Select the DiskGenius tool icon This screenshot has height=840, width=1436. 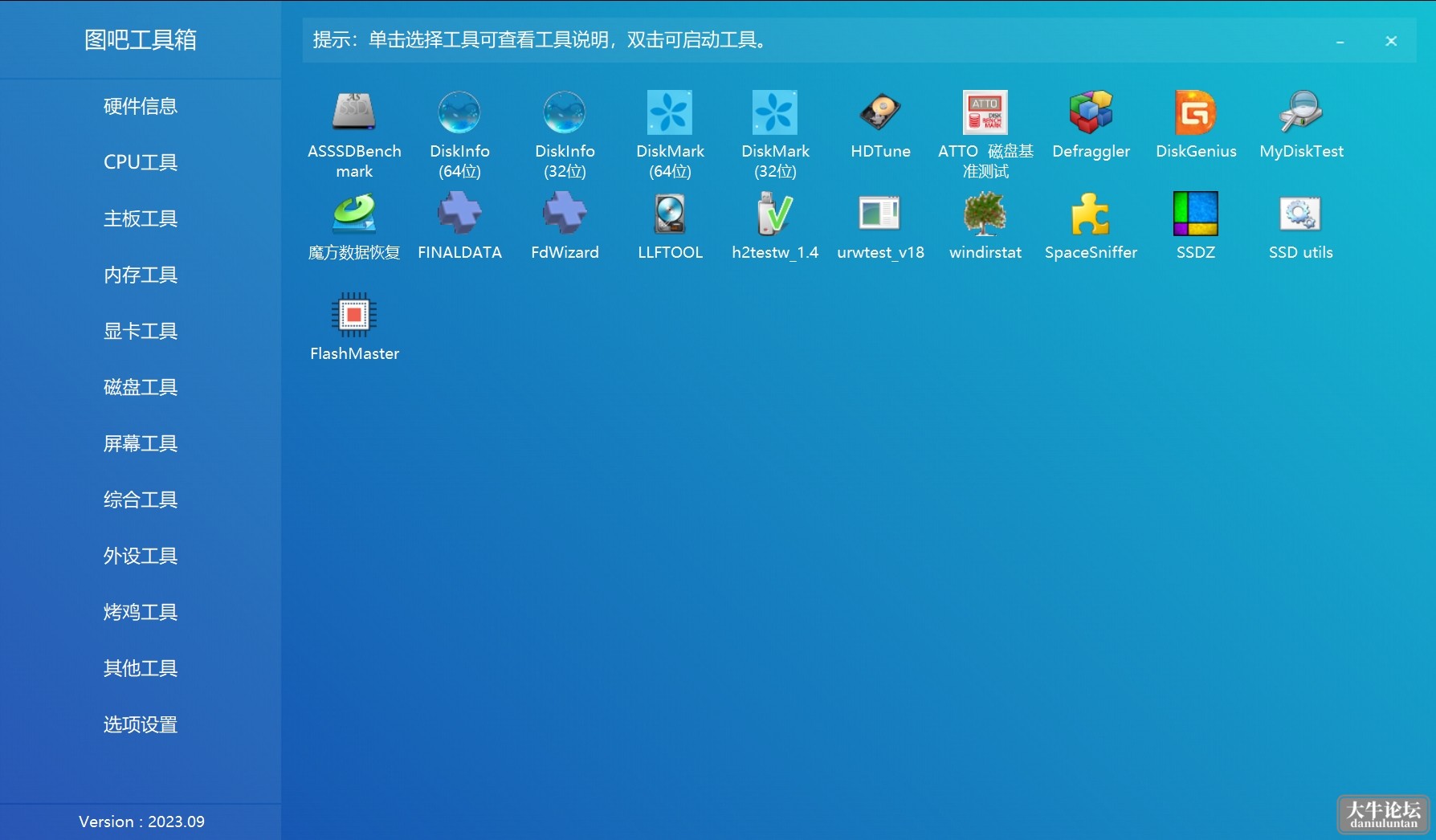pos(1196,112)
